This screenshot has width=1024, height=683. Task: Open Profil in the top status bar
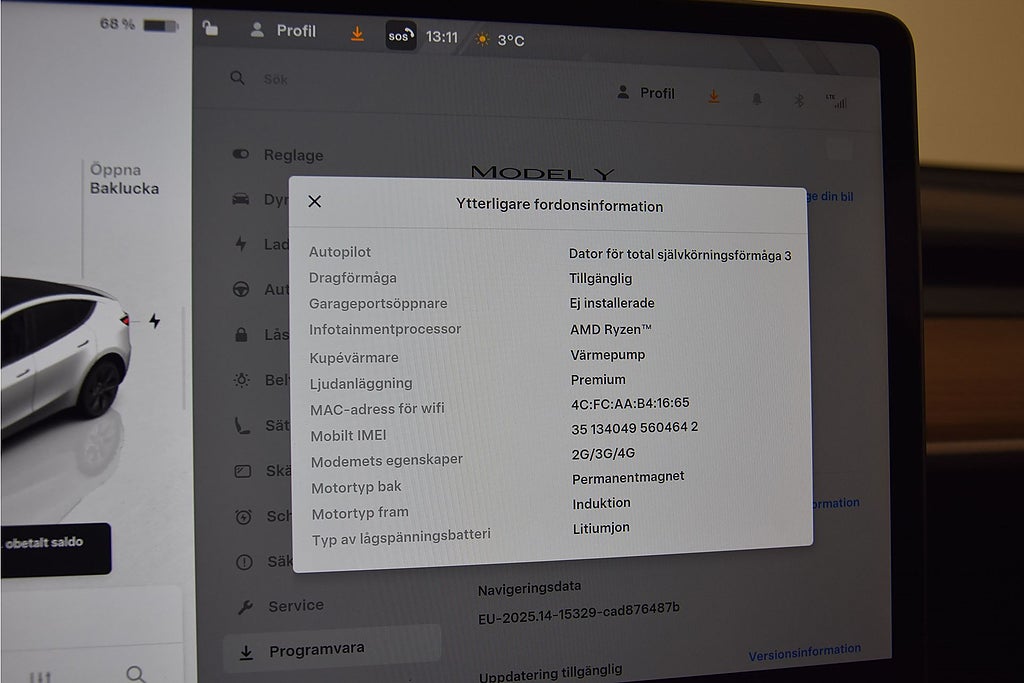coord(285,31)
